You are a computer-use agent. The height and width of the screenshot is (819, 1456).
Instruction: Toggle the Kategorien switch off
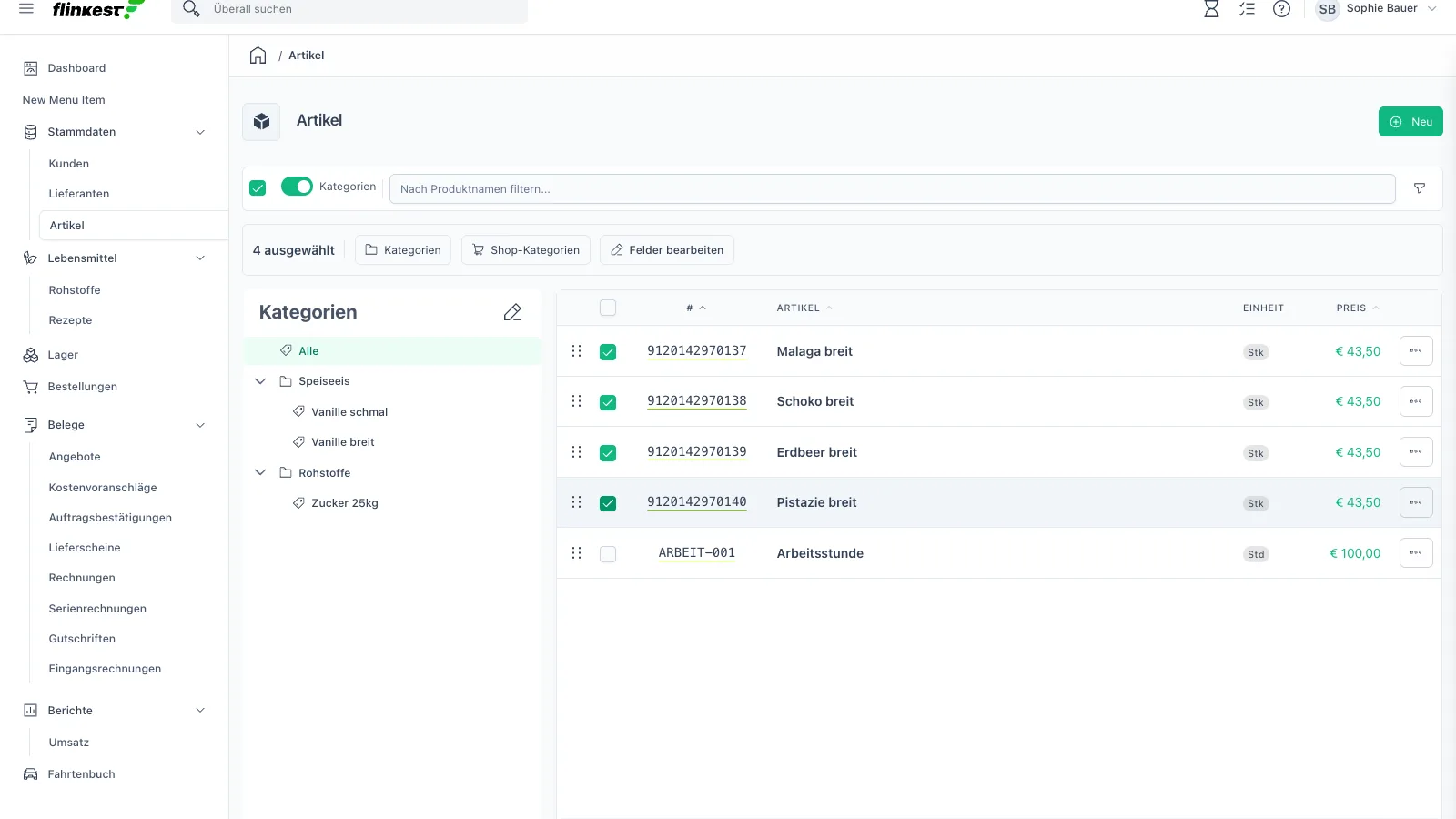[297, 187]
